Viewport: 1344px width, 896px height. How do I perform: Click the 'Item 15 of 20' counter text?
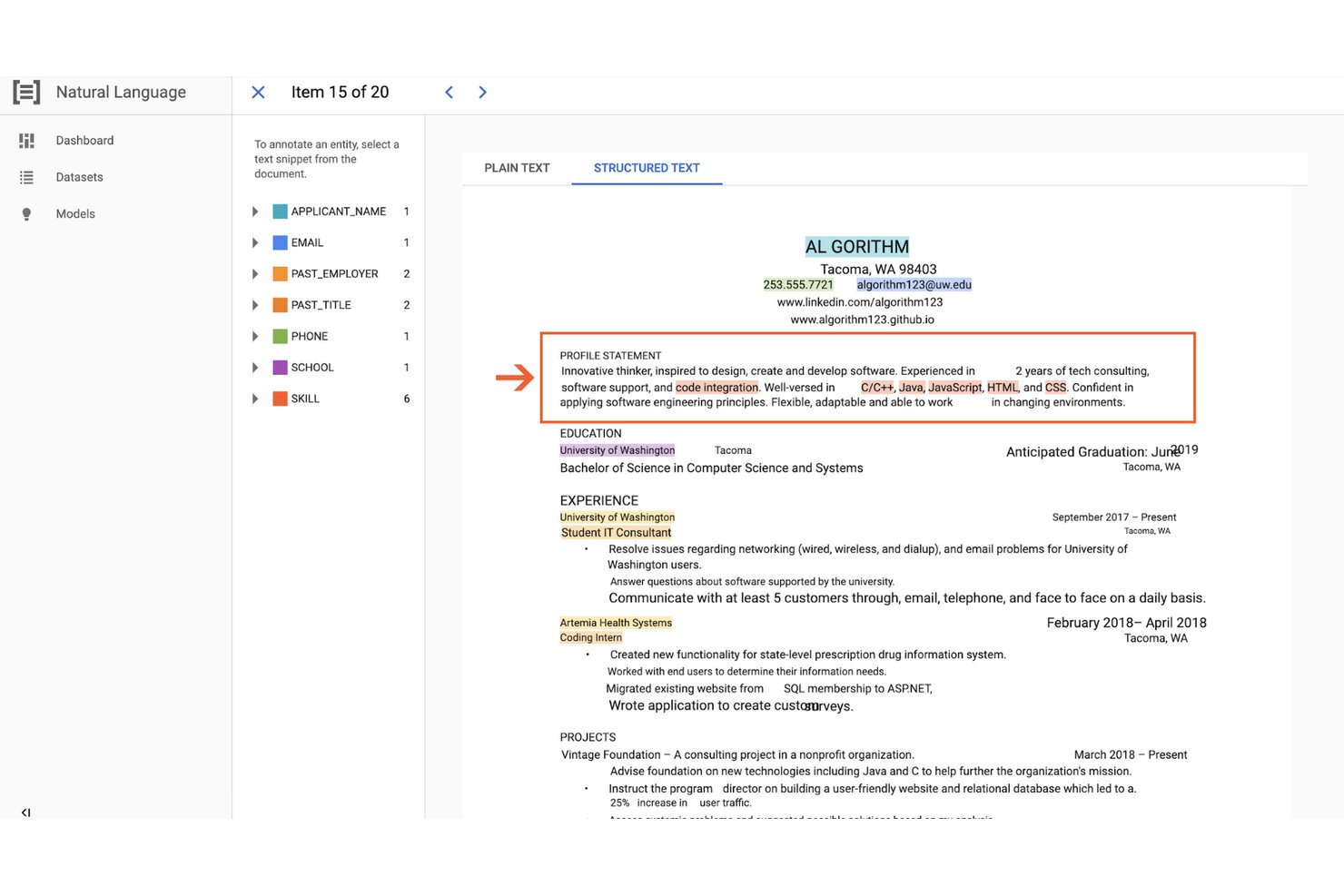340,92
